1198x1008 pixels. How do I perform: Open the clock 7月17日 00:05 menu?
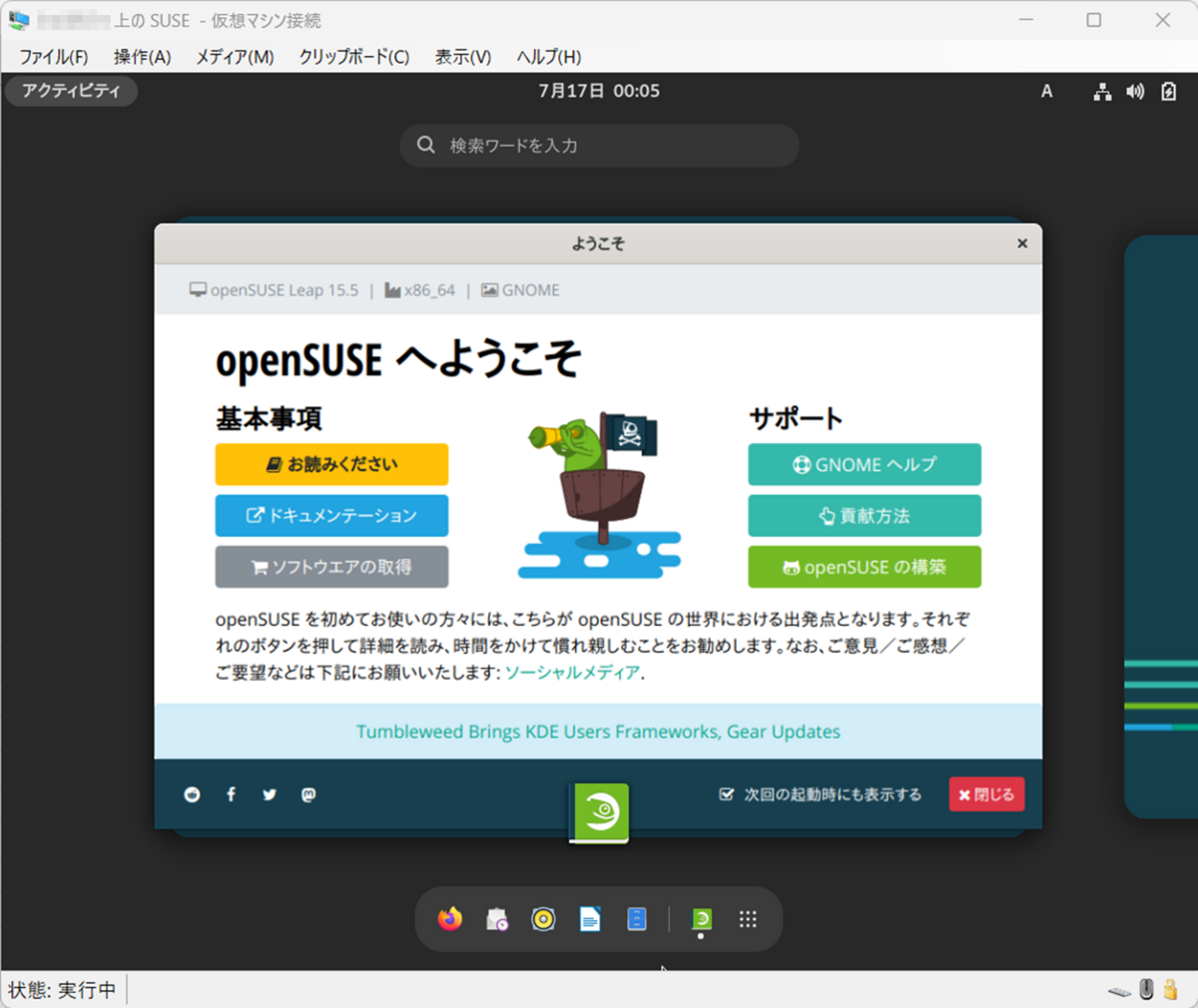pos(599,91)
